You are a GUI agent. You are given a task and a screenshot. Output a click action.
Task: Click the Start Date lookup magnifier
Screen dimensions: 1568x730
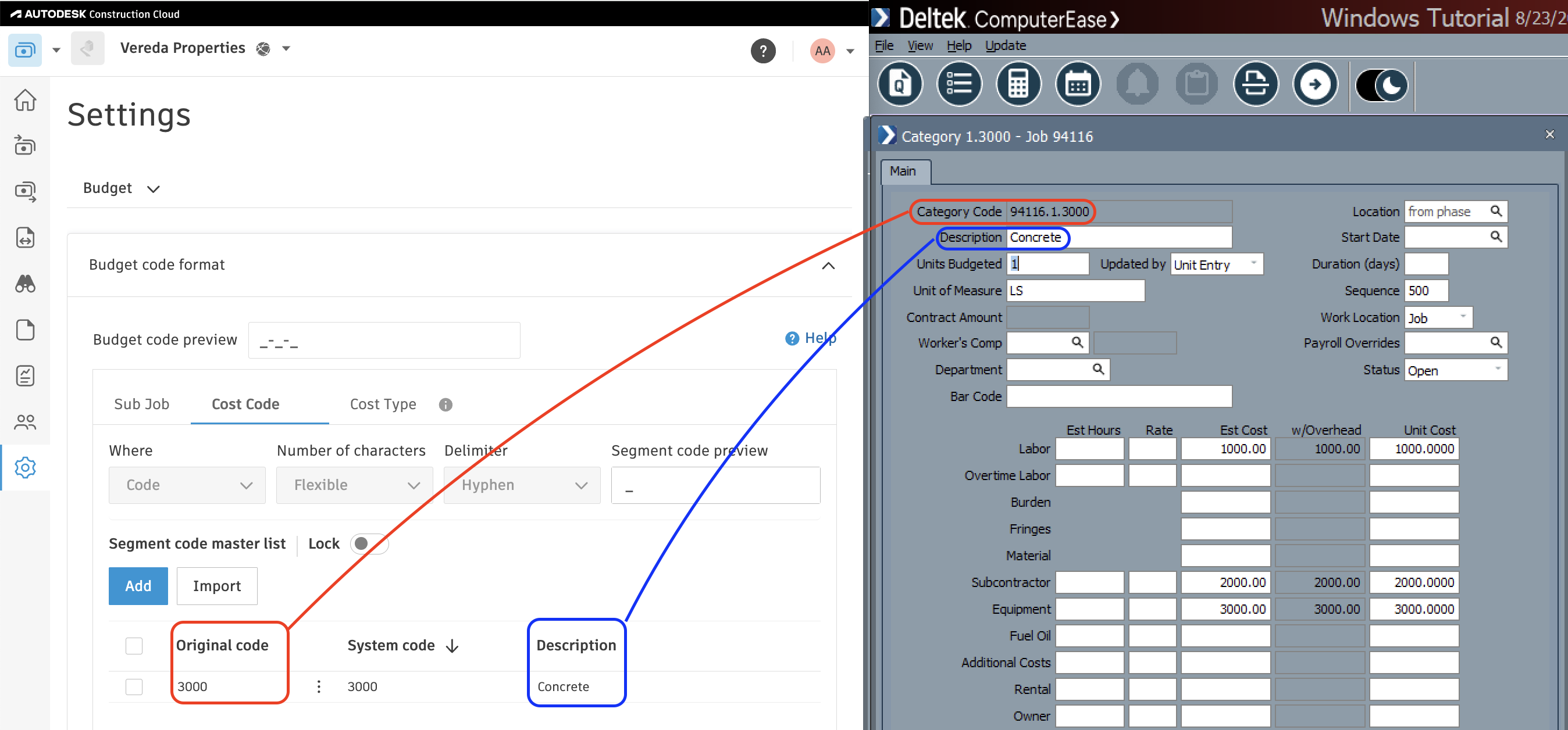1495,237
